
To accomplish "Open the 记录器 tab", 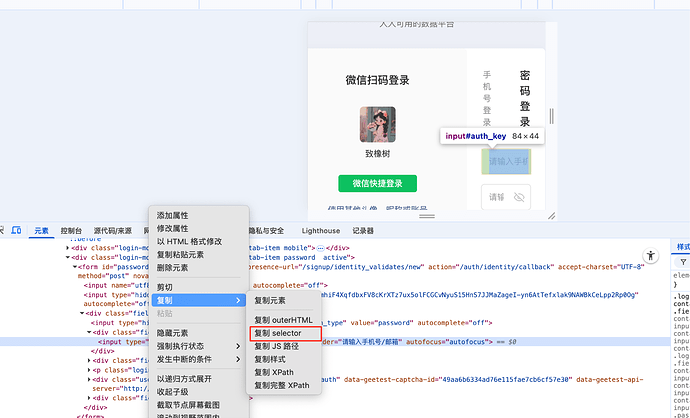I will click(363, 231).
